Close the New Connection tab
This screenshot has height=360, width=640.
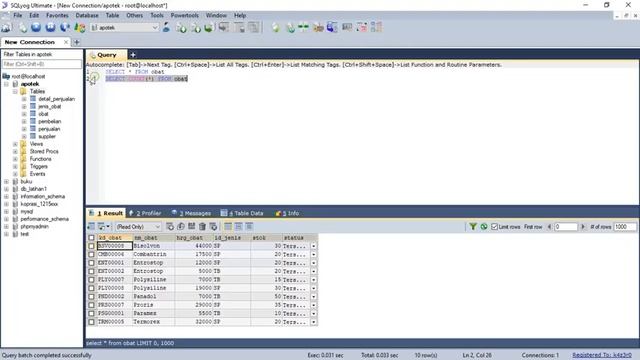click(66, 42)
